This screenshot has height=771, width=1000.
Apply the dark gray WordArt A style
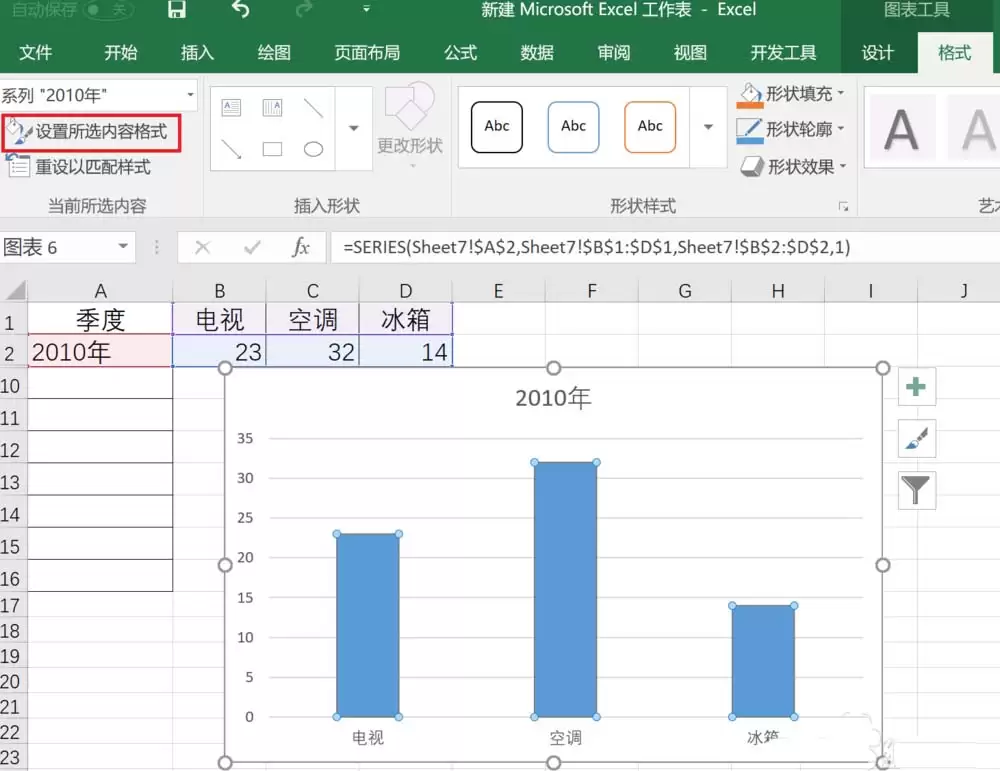901,129
